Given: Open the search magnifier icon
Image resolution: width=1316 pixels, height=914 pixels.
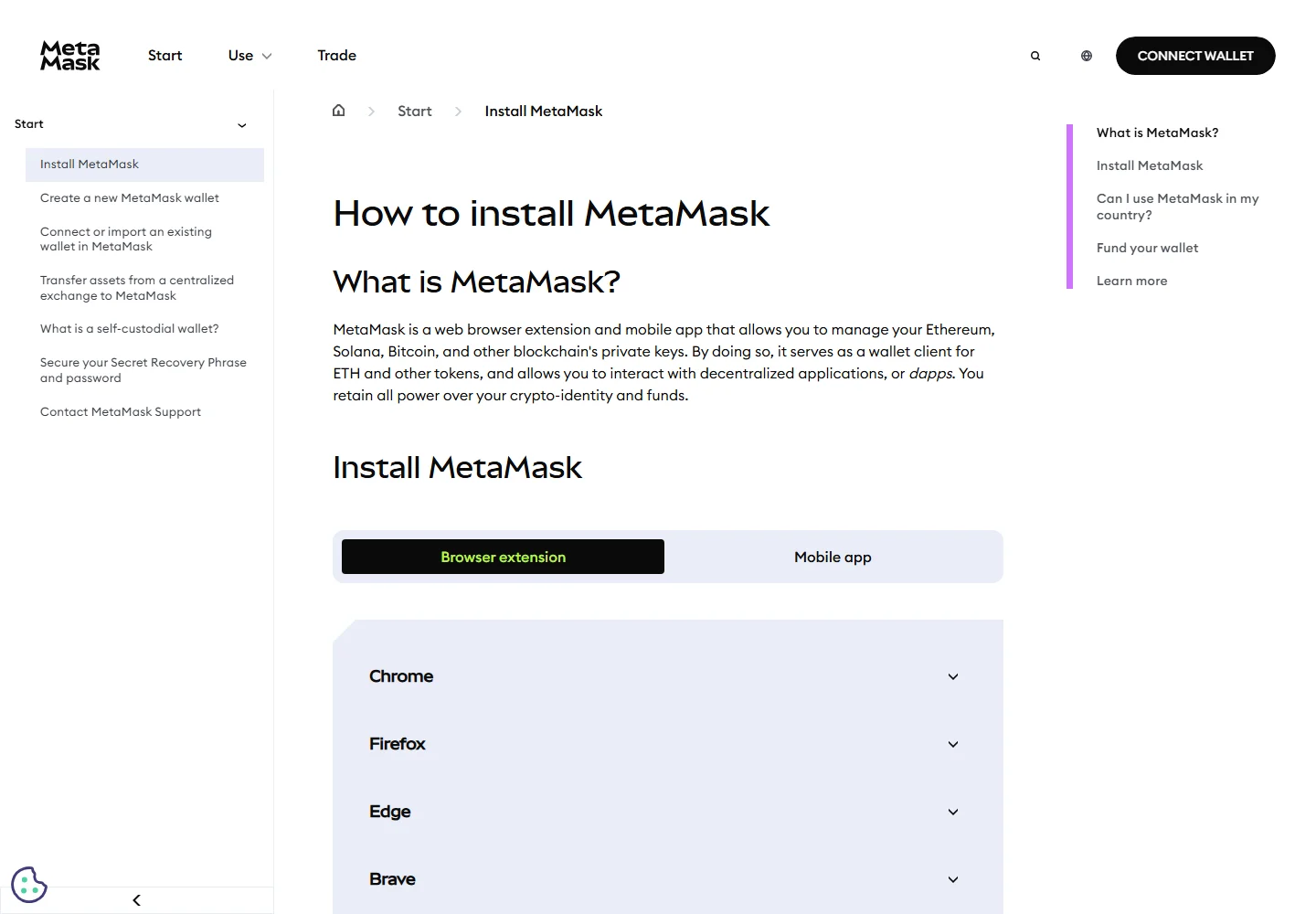Looking at the screenshot, I should coord(1035,56).
